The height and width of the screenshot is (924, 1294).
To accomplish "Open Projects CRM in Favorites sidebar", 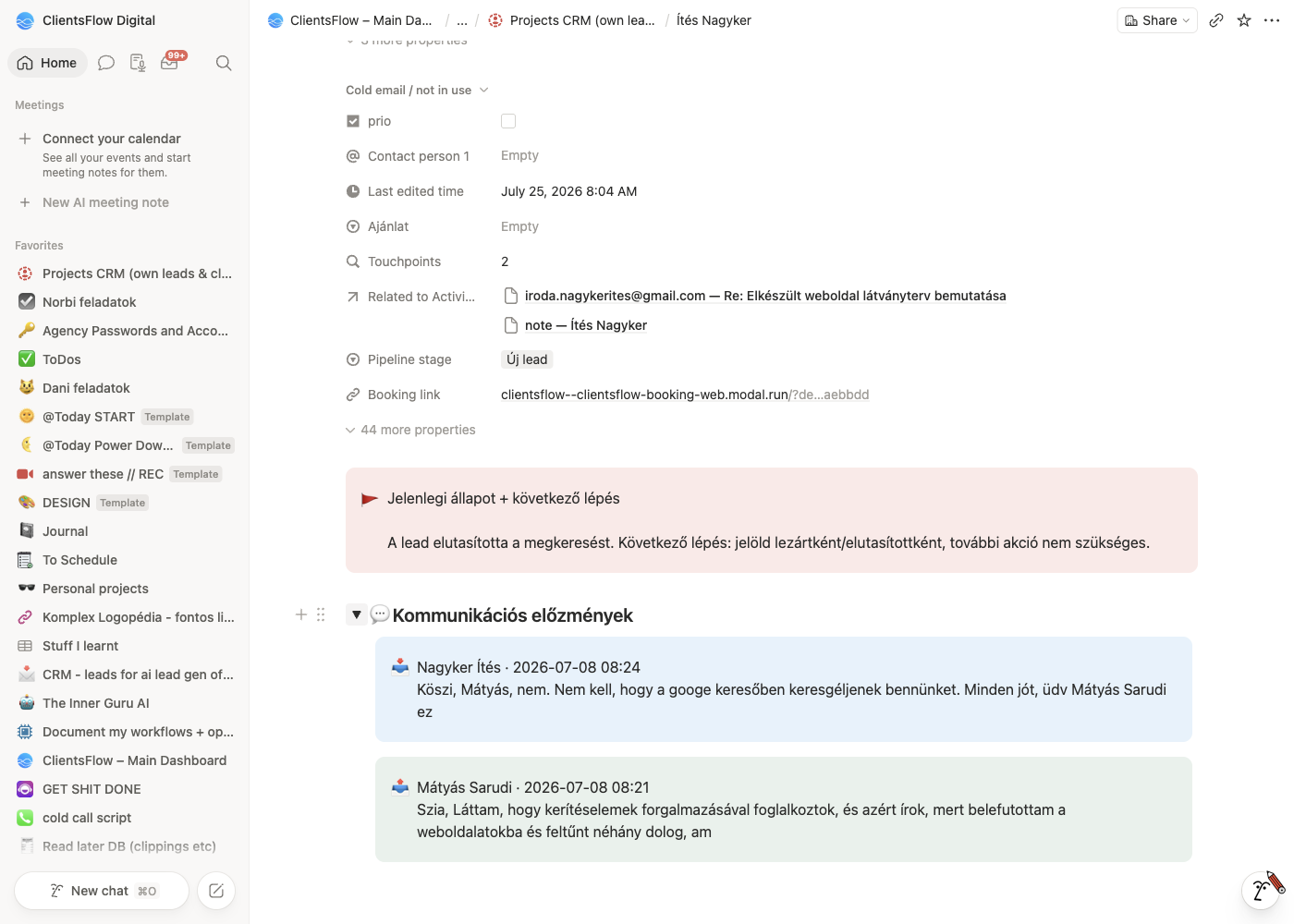I will [x=126, y=274].
